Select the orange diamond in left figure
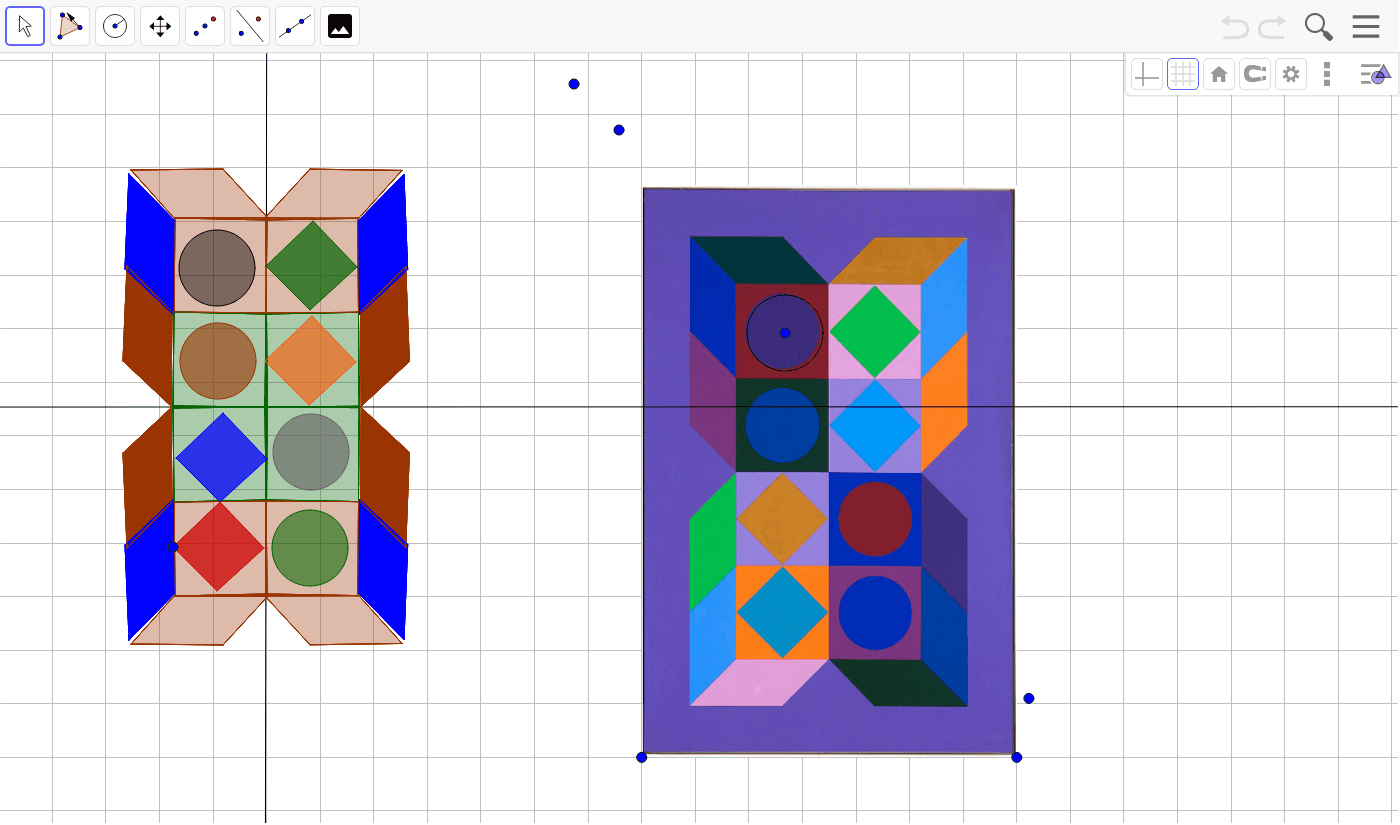The image size is (1400, 825). 311,361
